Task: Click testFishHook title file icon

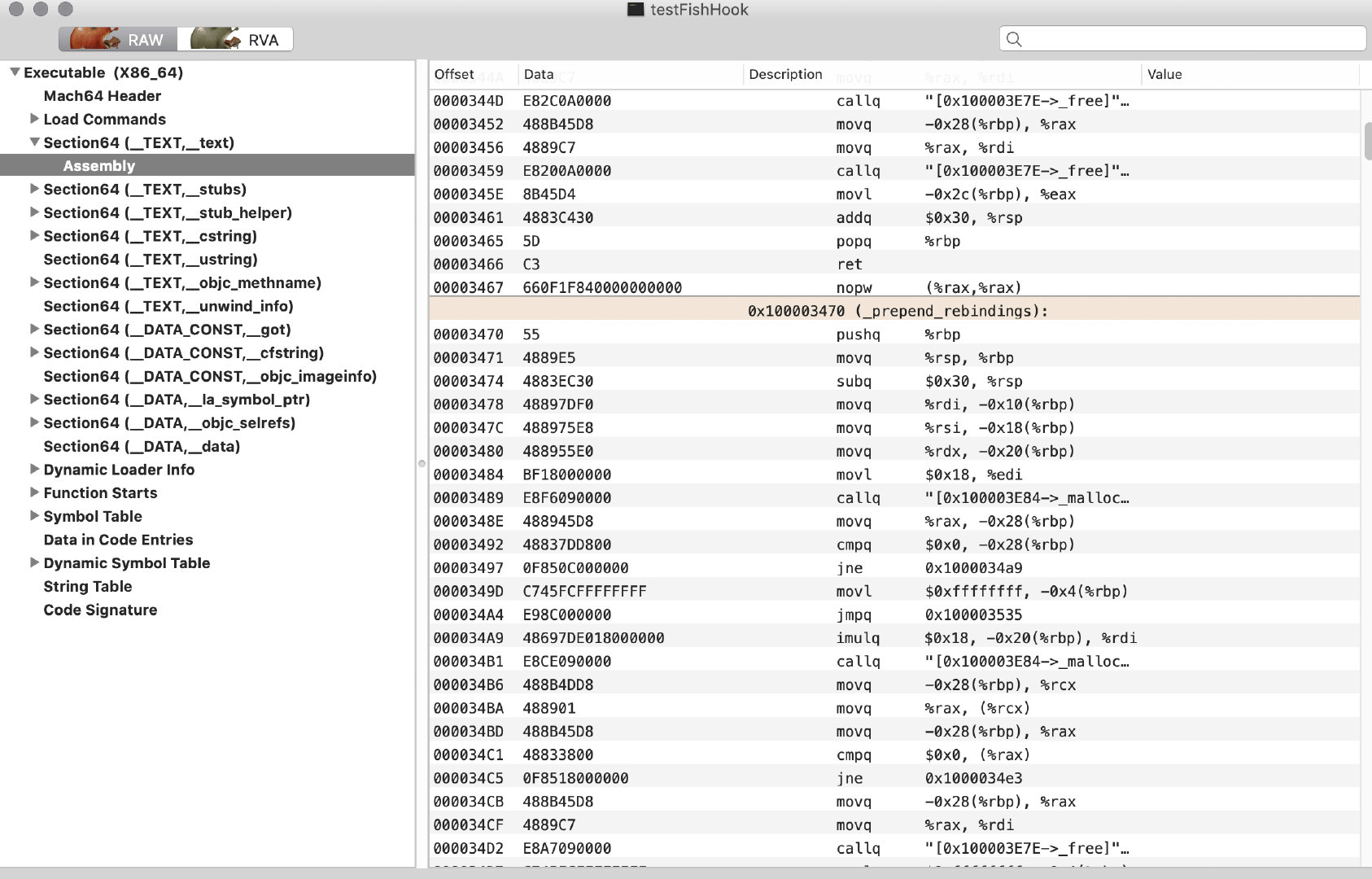Action: click(x=636, y=10)
